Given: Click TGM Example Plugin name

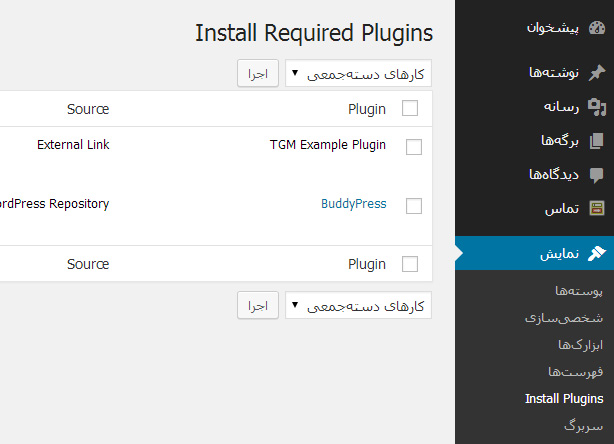Looking at the screenshot, I should point(328,145).
